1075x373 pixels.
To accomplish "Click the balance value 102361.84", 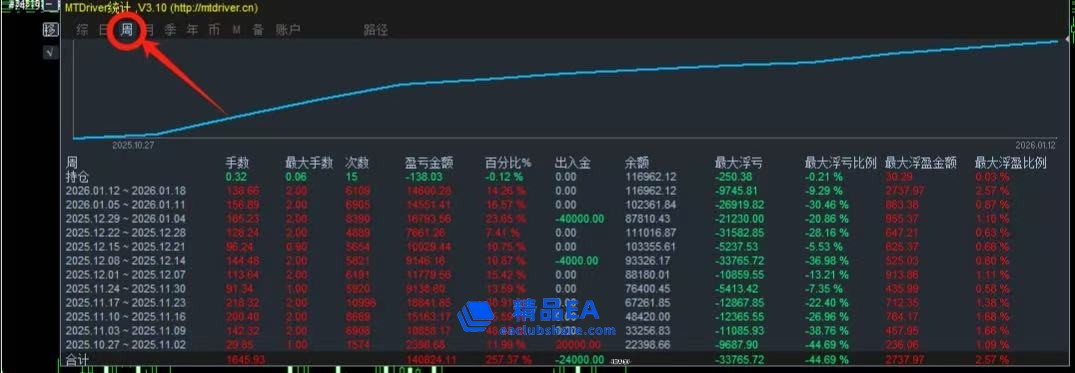I will (651, 204).
